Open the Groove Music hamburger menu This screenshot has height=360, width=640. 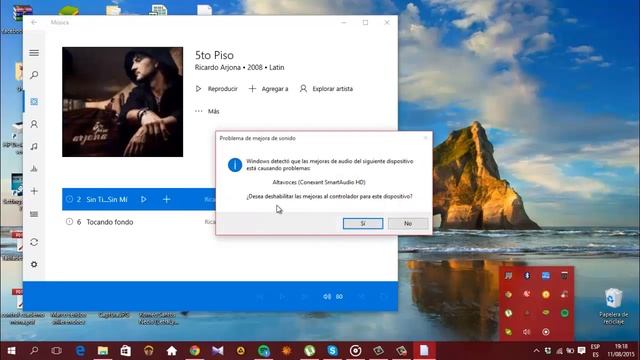[34, 53]
